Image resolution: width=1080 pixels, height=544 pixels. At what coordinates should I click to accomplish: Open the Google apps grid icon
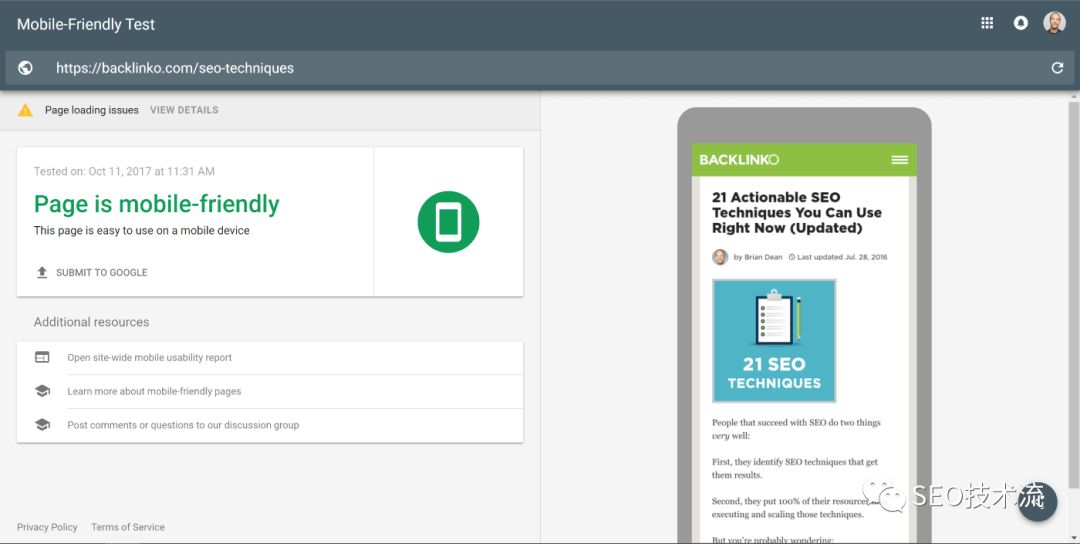pos(987,23)
